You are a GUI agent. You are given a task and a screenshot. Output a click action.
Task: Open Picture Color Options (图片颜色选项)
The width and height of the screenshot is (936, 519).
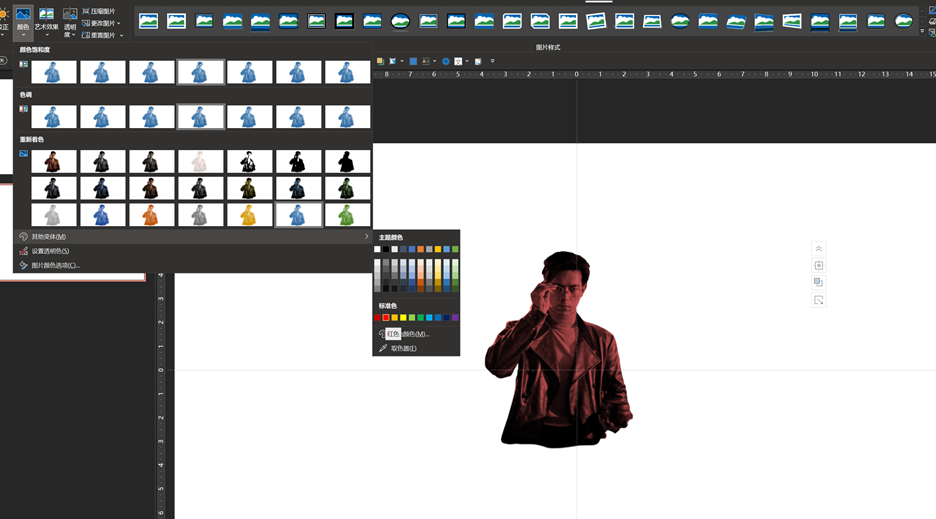click(x=55, y=265)
